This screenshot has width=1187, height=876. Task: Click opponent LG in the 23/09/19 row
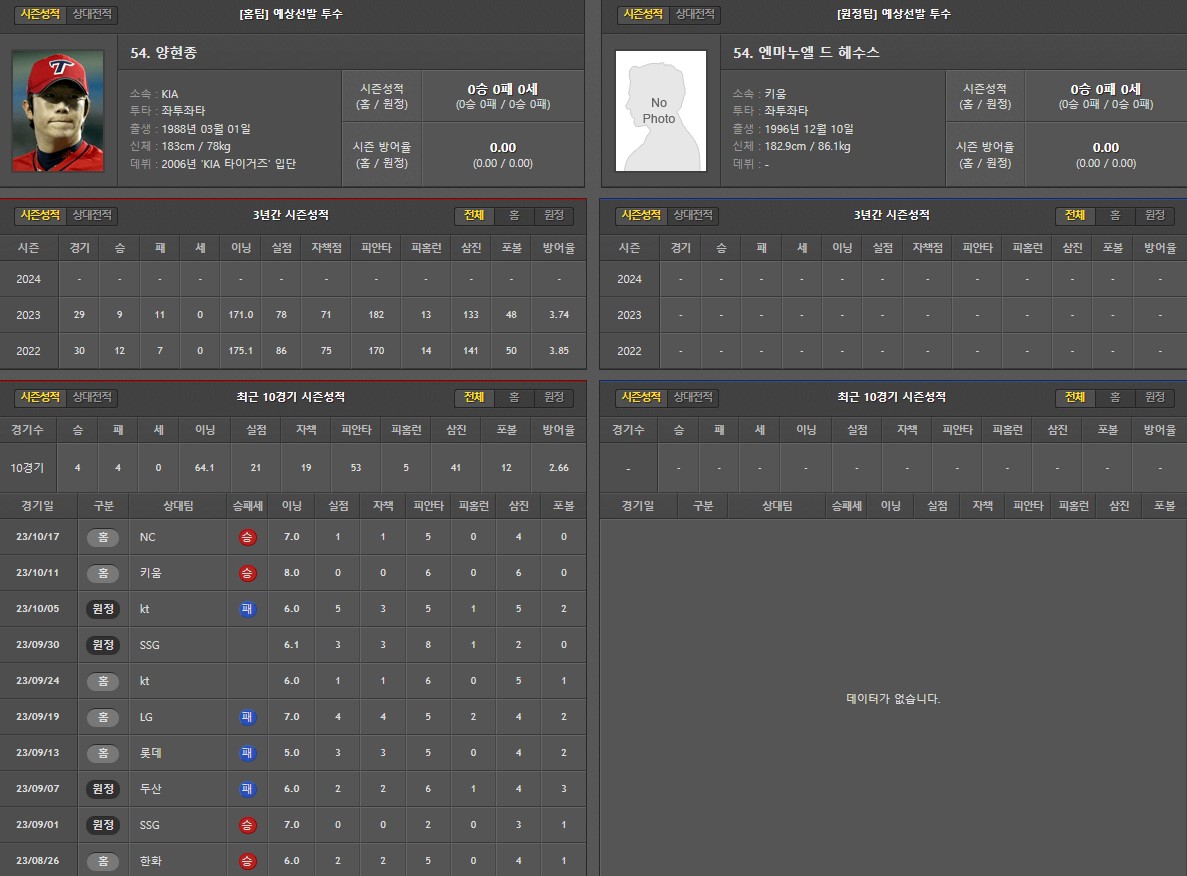click(146, 717)
